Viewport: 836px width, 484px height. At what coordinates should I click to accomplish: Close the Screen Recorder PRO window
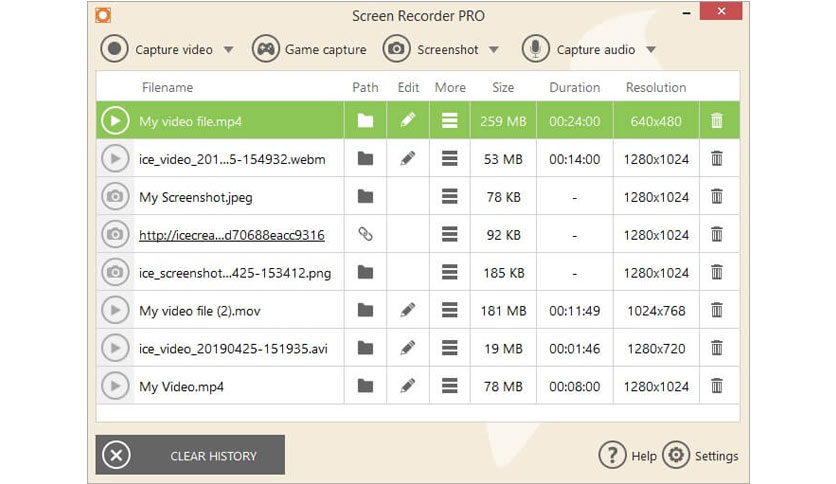coord(721,11)
